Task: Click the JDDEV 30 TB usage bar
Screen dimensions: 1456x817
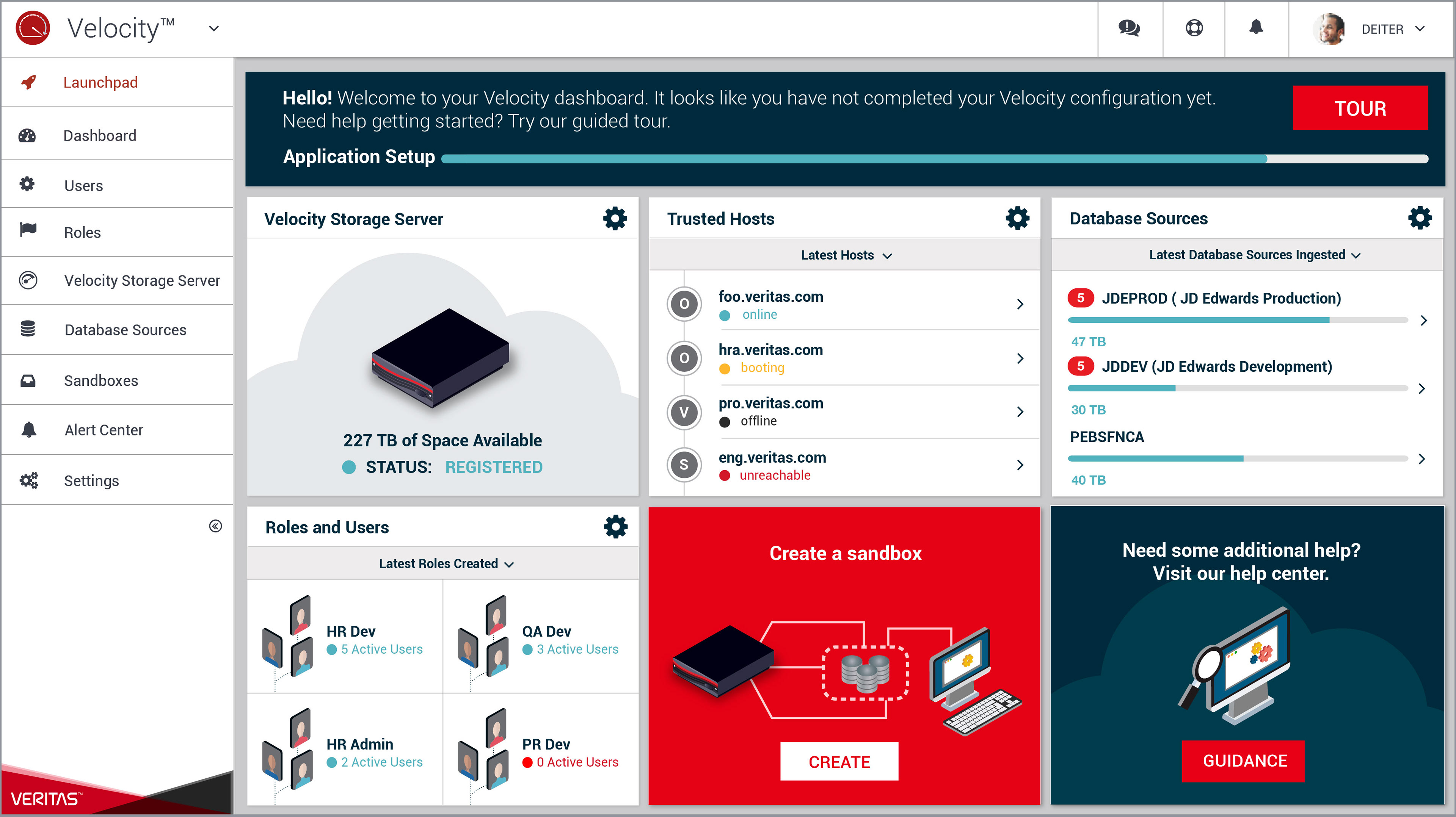Action: pos(1237,389)
